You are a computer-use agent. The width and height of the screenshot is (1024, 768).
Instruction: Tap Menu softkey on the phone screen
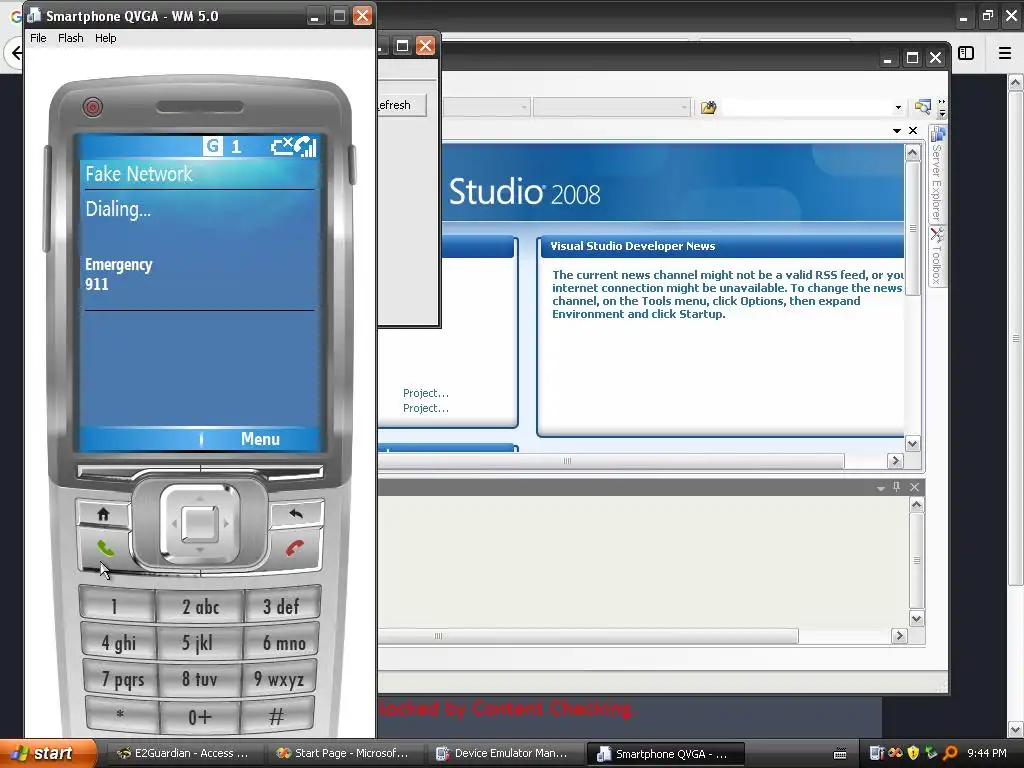pos(260,439)
